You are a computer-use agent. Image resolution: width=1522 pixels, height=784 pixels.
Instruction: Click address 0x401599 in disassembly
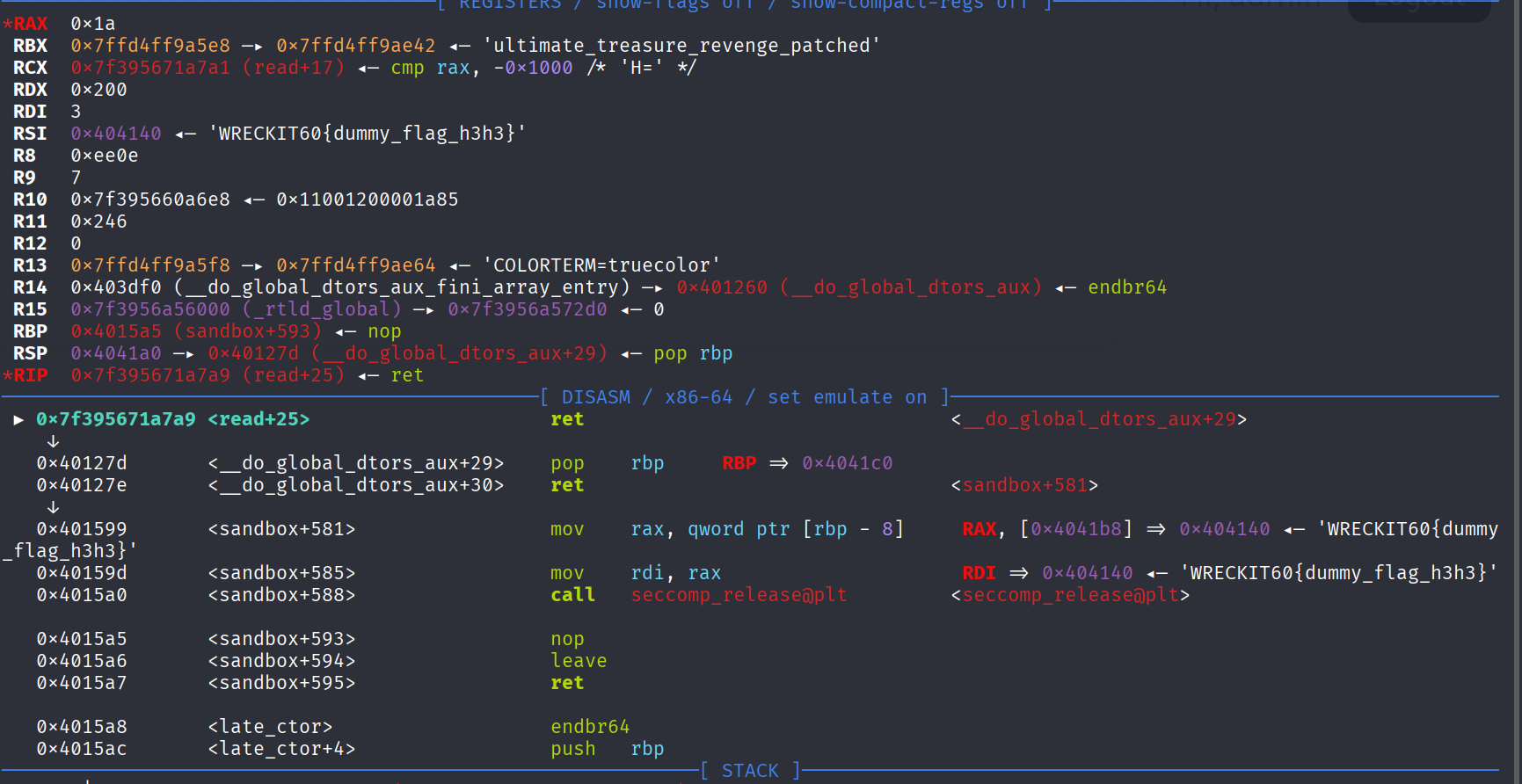82,529
